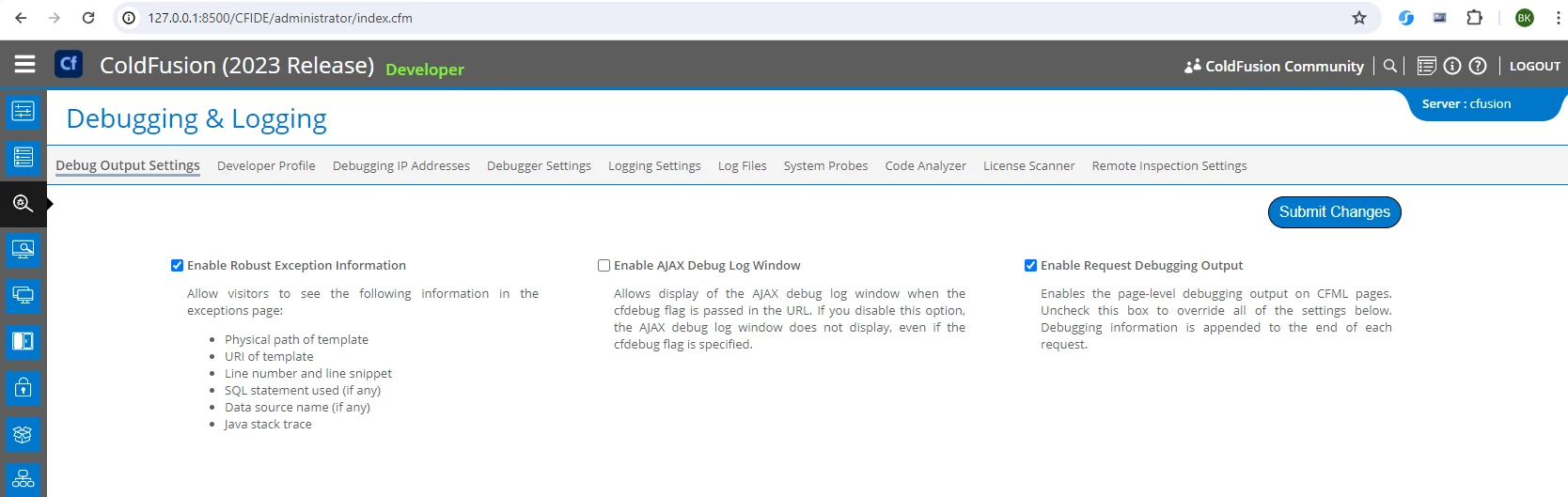Image resolution: width=1568 pixels, height=497 pixels.
Task: Bookmark this page with the star icon
Action: pos(1358,18)
